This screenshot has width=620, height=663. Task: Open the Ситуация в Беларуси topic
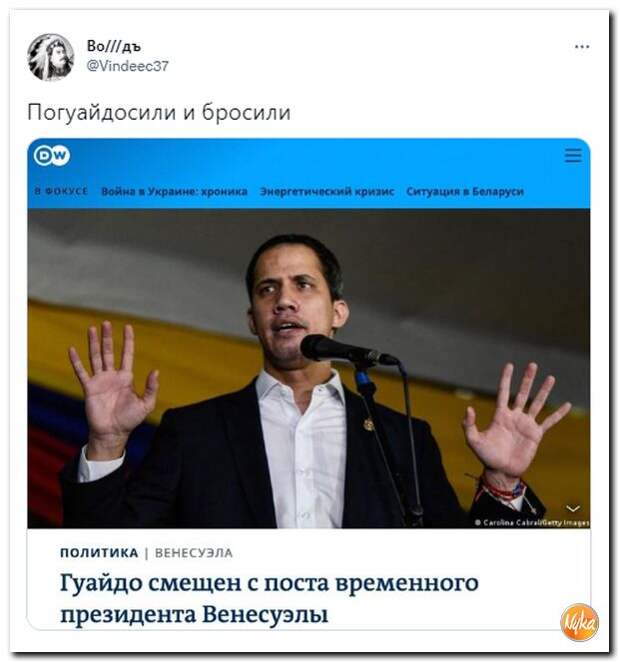tap(465, 192)
